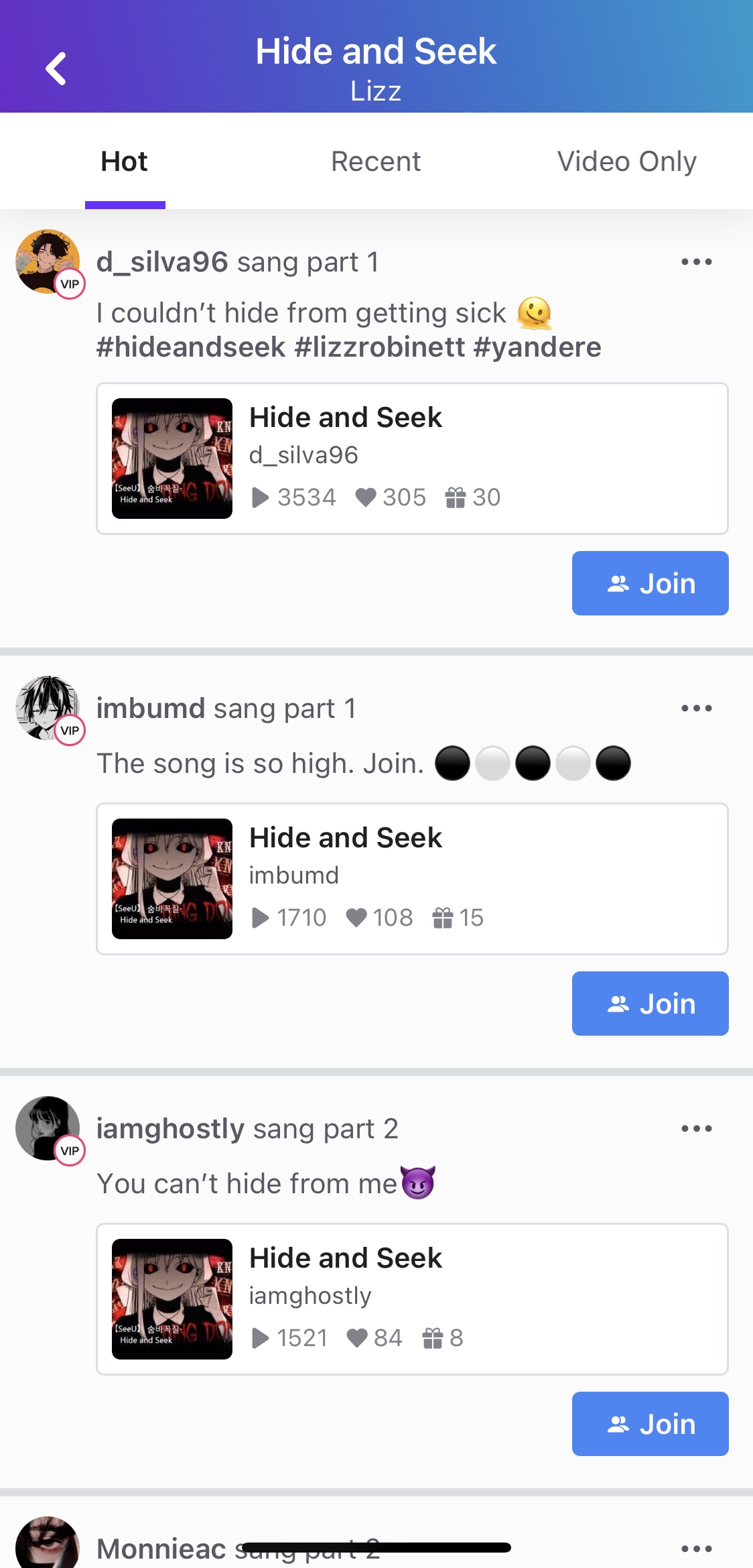Tap heart icon on imbumd's recording
753x1568 pixels.
point(356,918)
